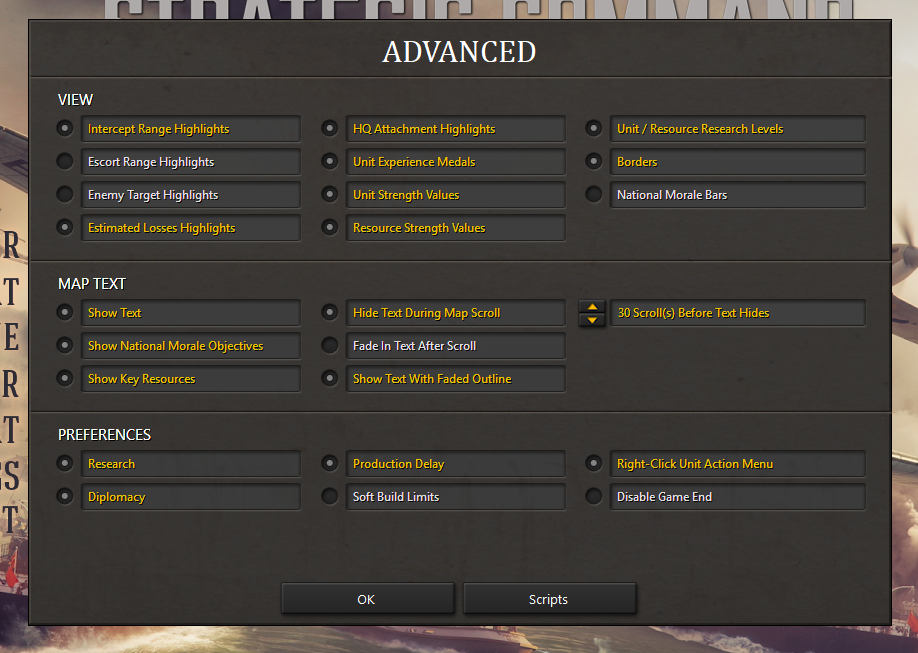Toggle Estimated Losses Highlights radio button
The image size is (918, 653).
64,227
